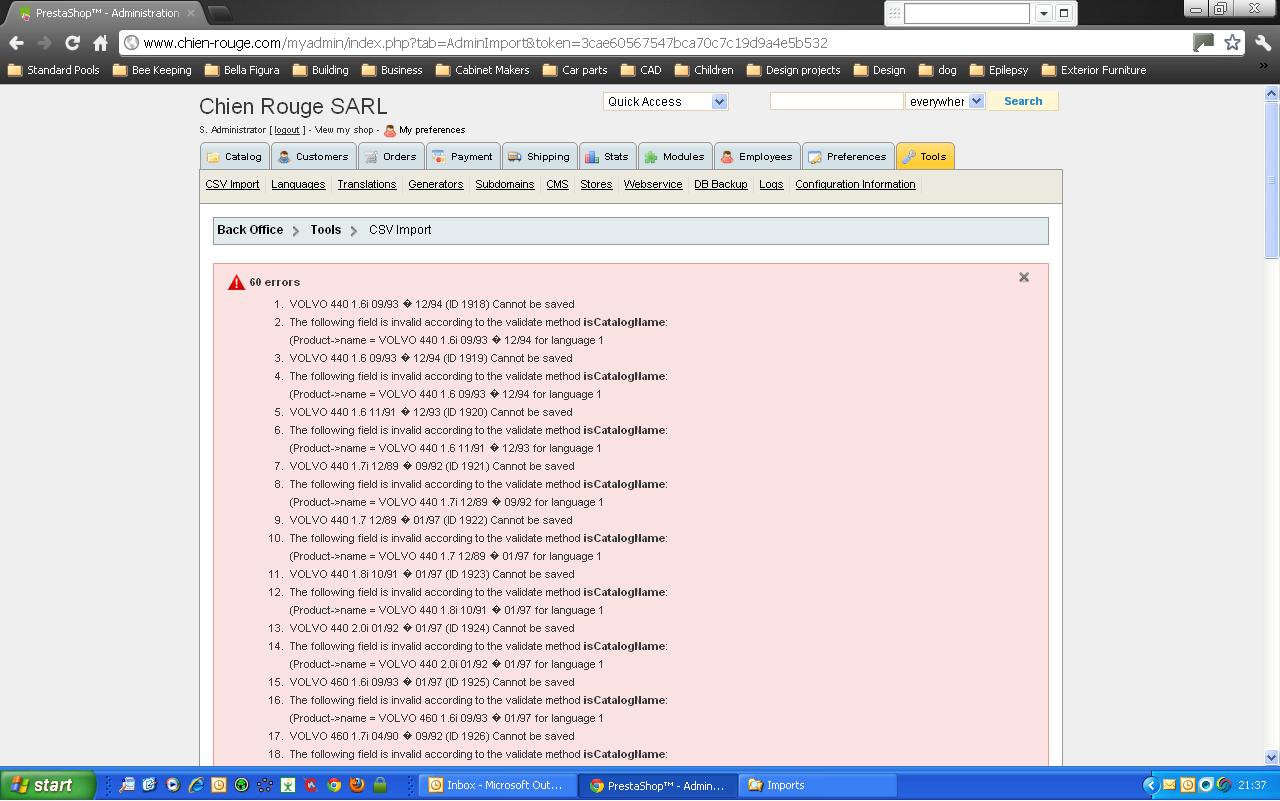Image resolution: width=1280 pixels, height=801 pixels.
Task: Show hidden system tray icons arrow
Action: coord(1150,785)
